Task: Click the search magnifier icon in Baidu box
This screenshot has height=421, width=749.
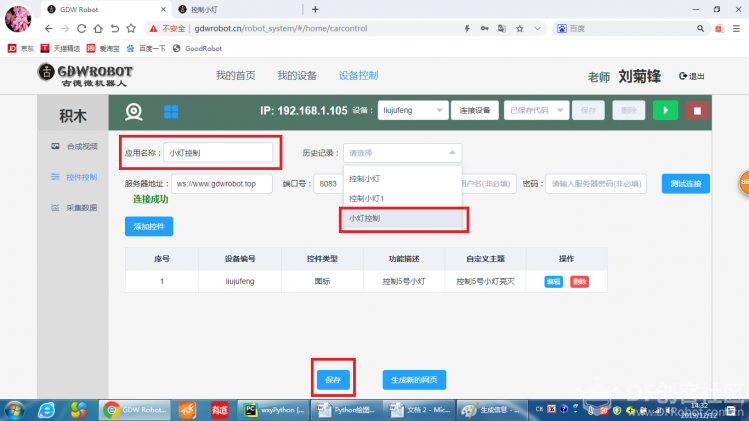Action: point(700,29)
